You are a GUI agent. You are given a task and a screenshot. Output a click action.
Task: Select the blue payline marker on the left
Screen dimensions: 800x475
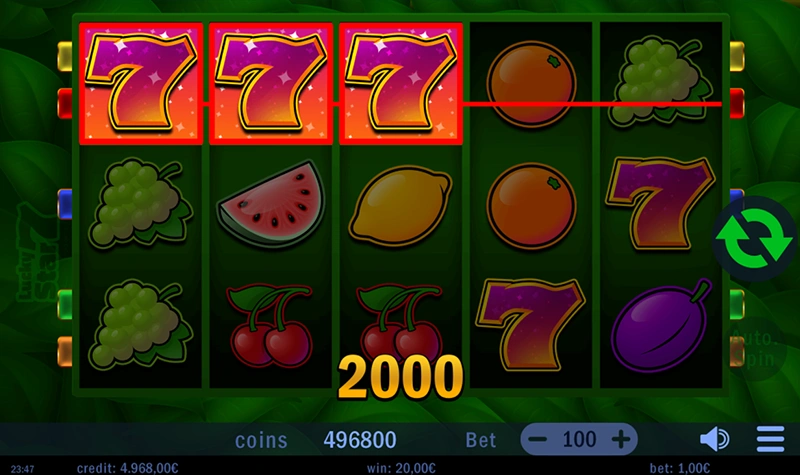pos(65,204)
